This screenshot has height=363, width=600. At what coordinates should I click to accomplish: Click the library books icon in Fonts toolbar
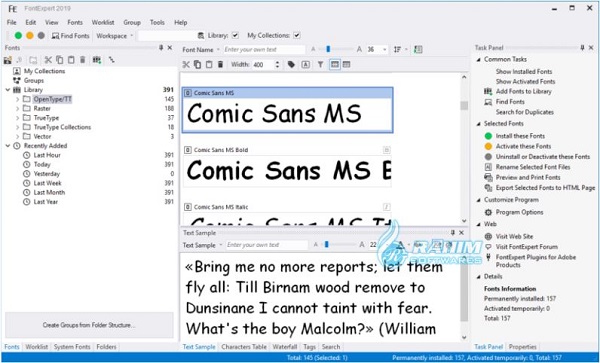click(97, 60)
